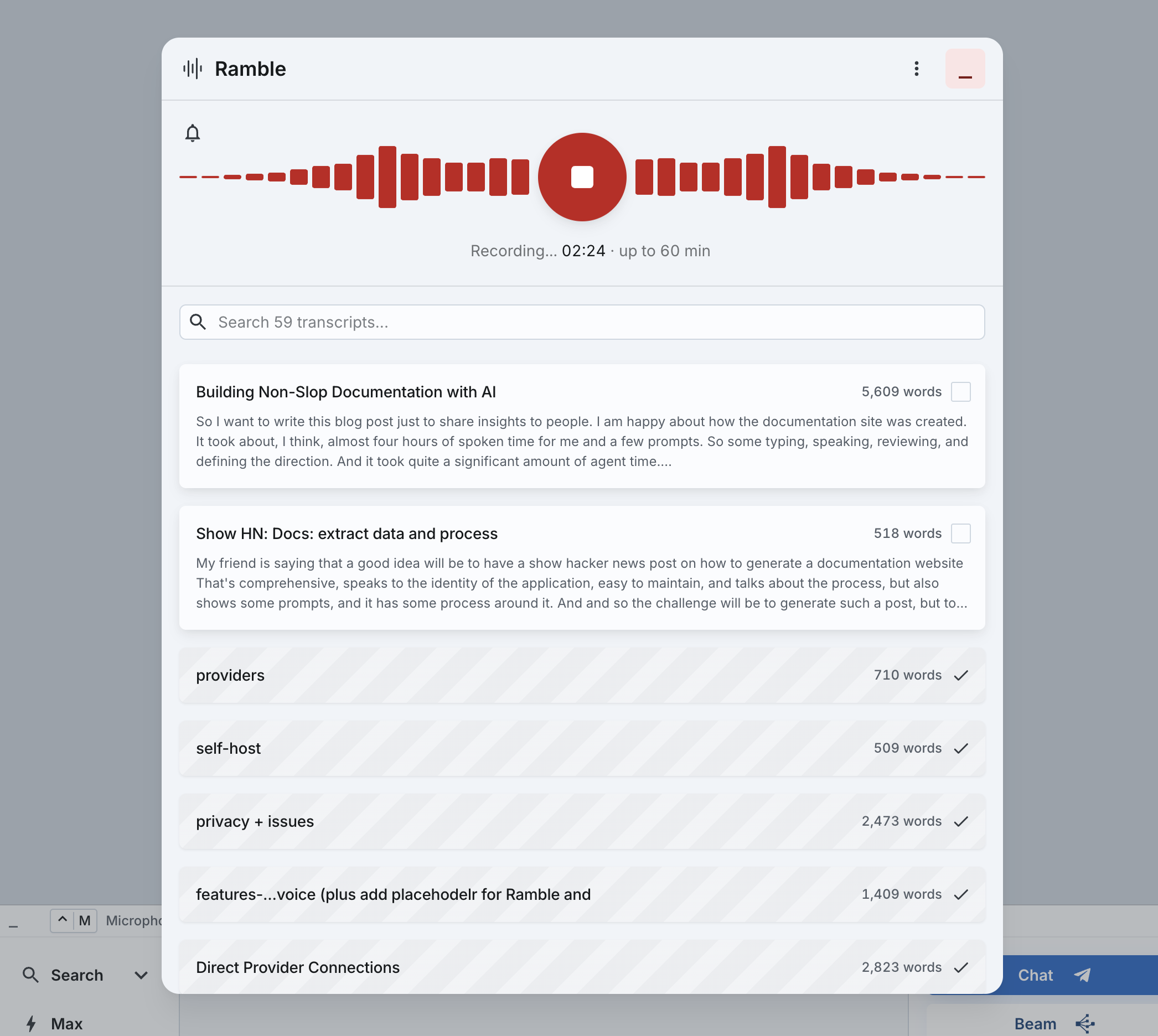Click the 5,609 words count label
The height and width of the screenshot is (1036, 1158).
click(x=901, y=392)
